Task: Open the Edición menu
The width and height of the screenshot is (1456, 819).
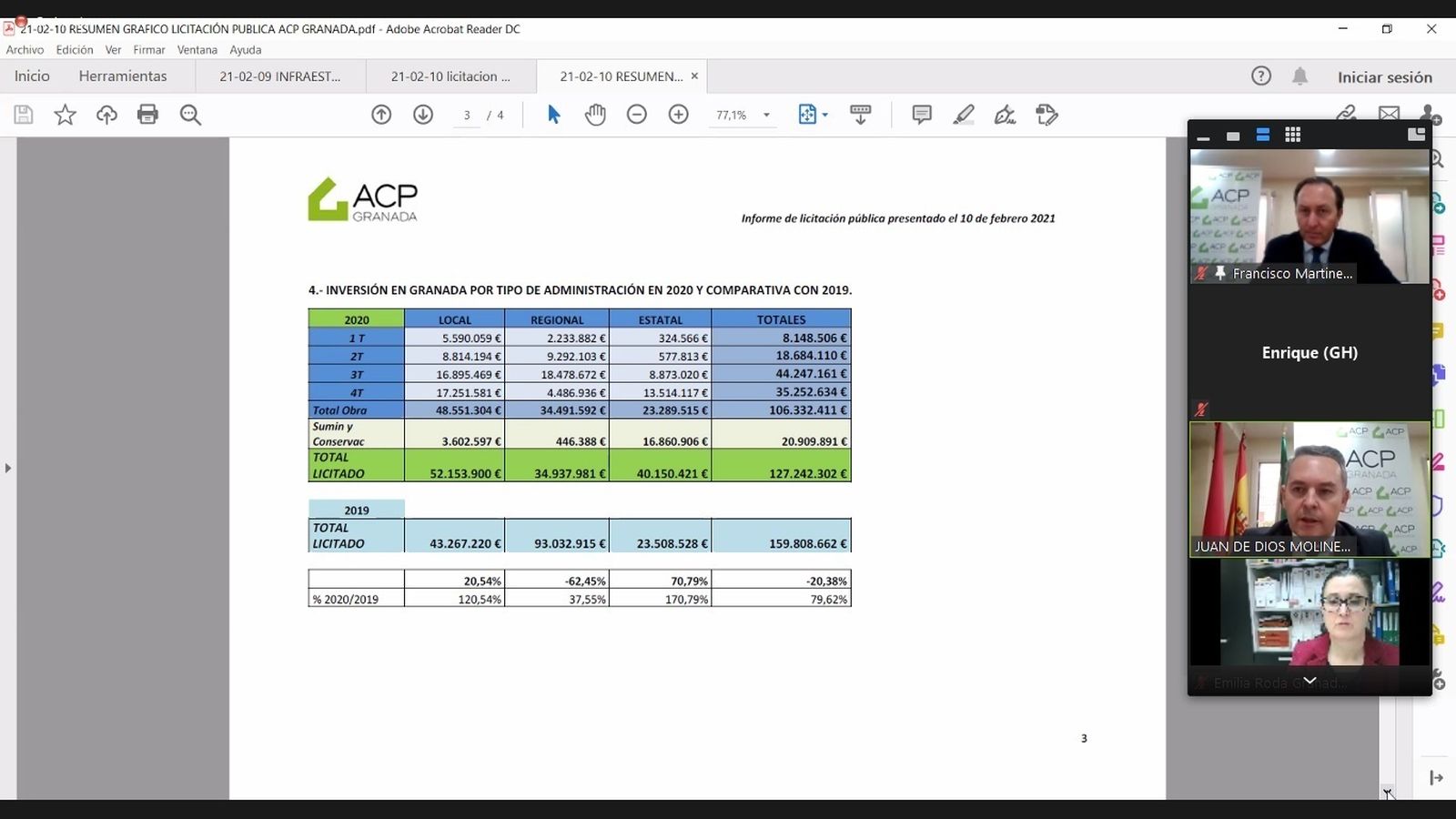Action: 74,50
